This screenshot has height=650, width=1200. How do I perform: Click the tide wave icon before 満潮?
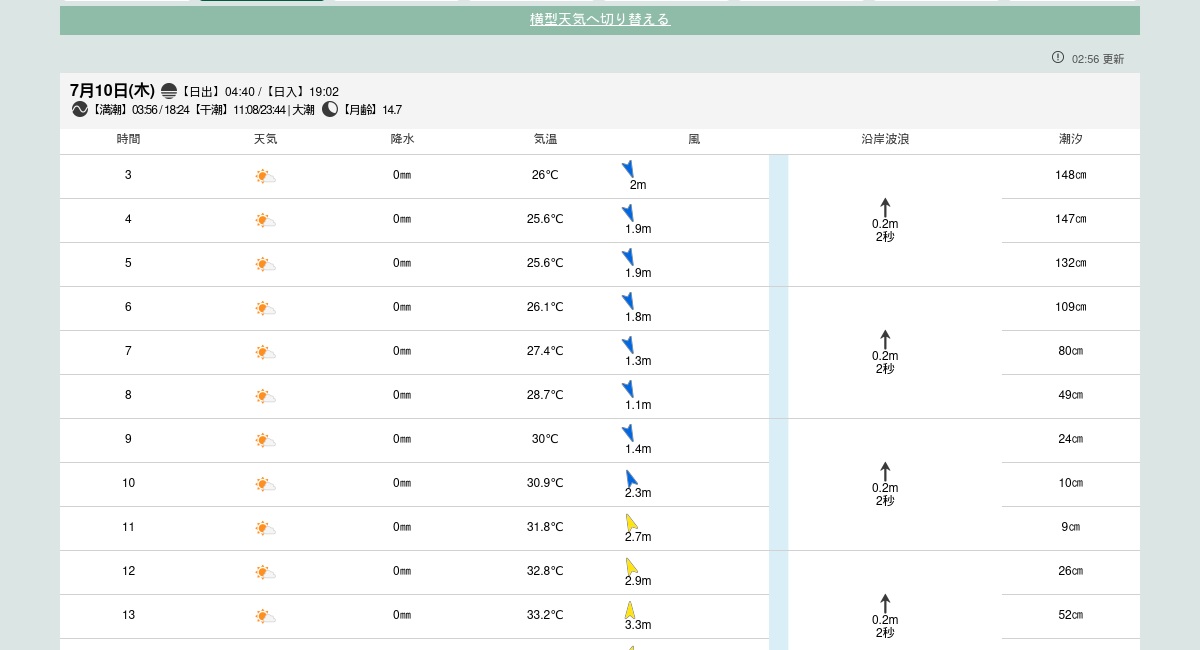[x=80, y=109]
